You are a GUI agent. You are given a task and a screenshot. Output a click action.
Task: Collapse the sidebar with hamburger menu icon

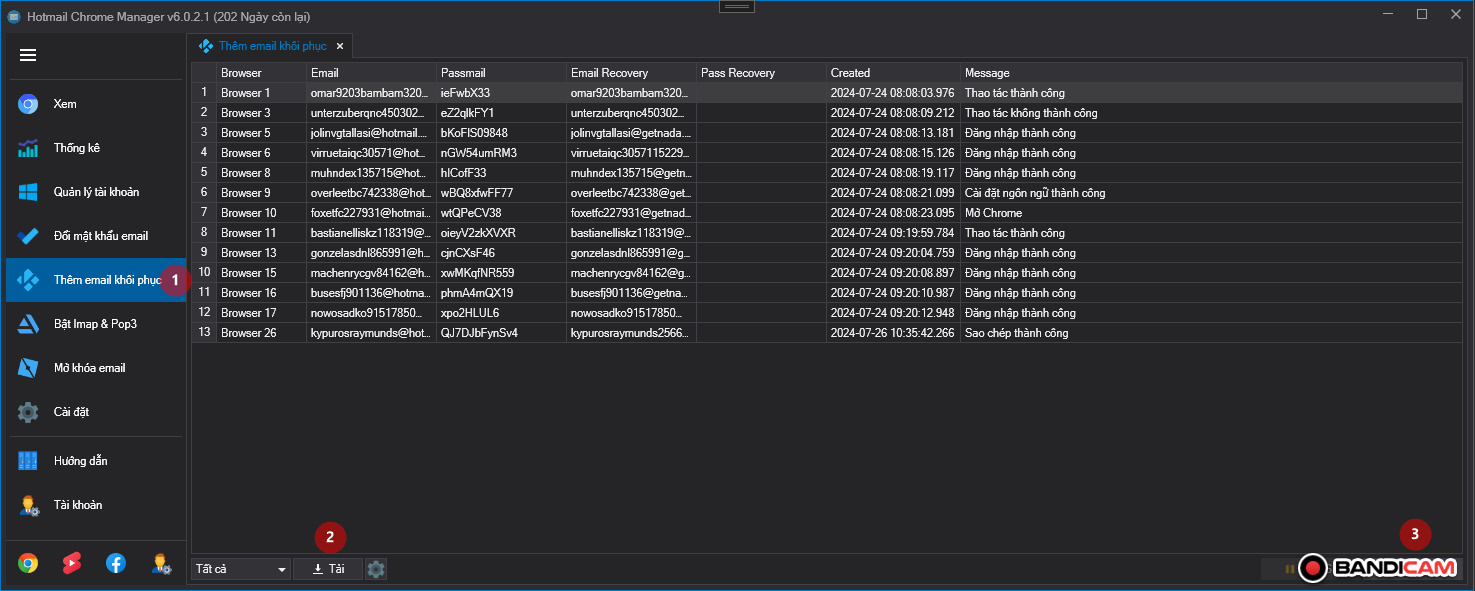click(28, 55)
